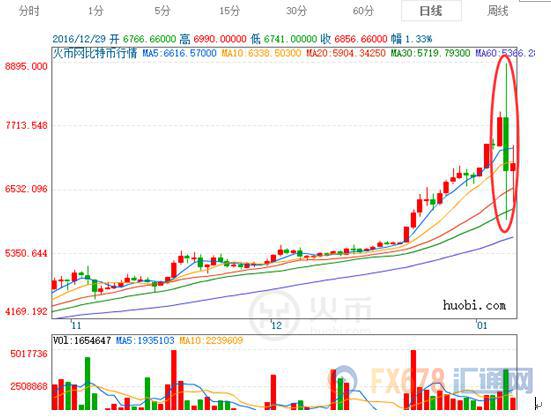The height and width of the screenshot is (417, 551).
Task: Click the closing price 6856.66000 value
Action: 361,39
